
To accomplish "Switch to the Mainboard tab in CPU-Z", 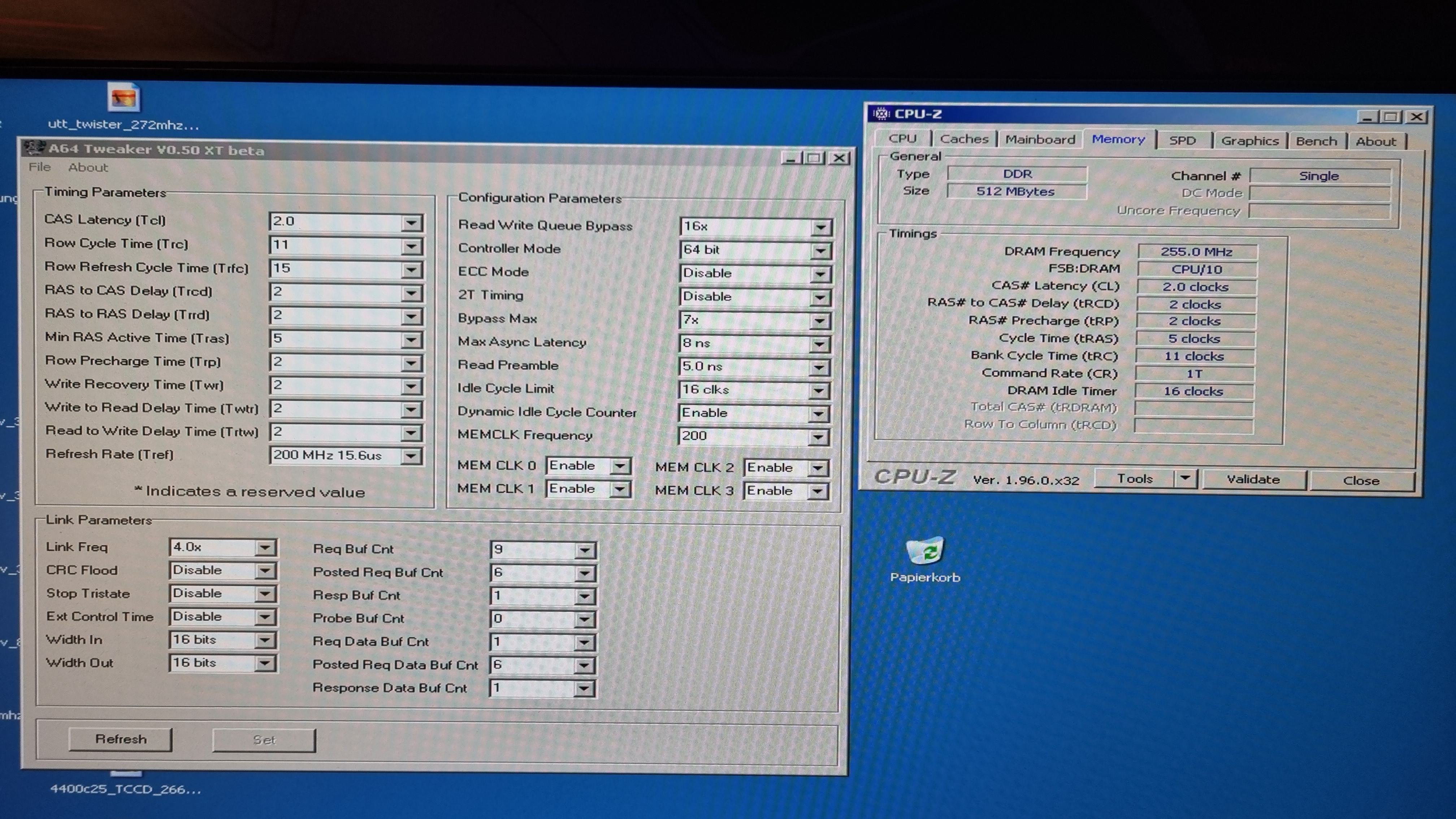I will [1040, 140].
